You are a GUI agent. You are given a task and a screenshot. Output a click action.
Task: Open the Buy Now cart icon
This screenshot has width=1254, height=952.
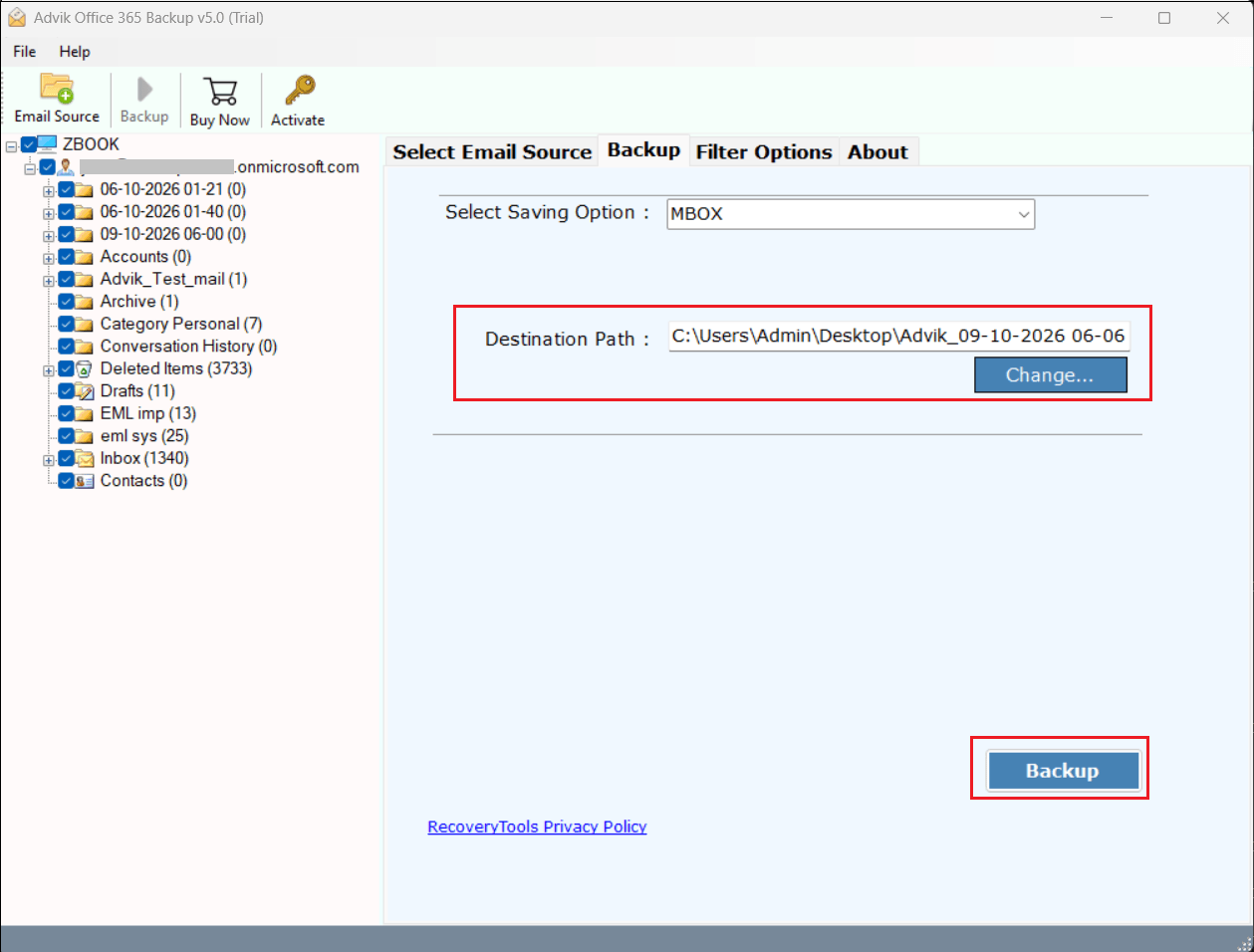coord(220,92)
